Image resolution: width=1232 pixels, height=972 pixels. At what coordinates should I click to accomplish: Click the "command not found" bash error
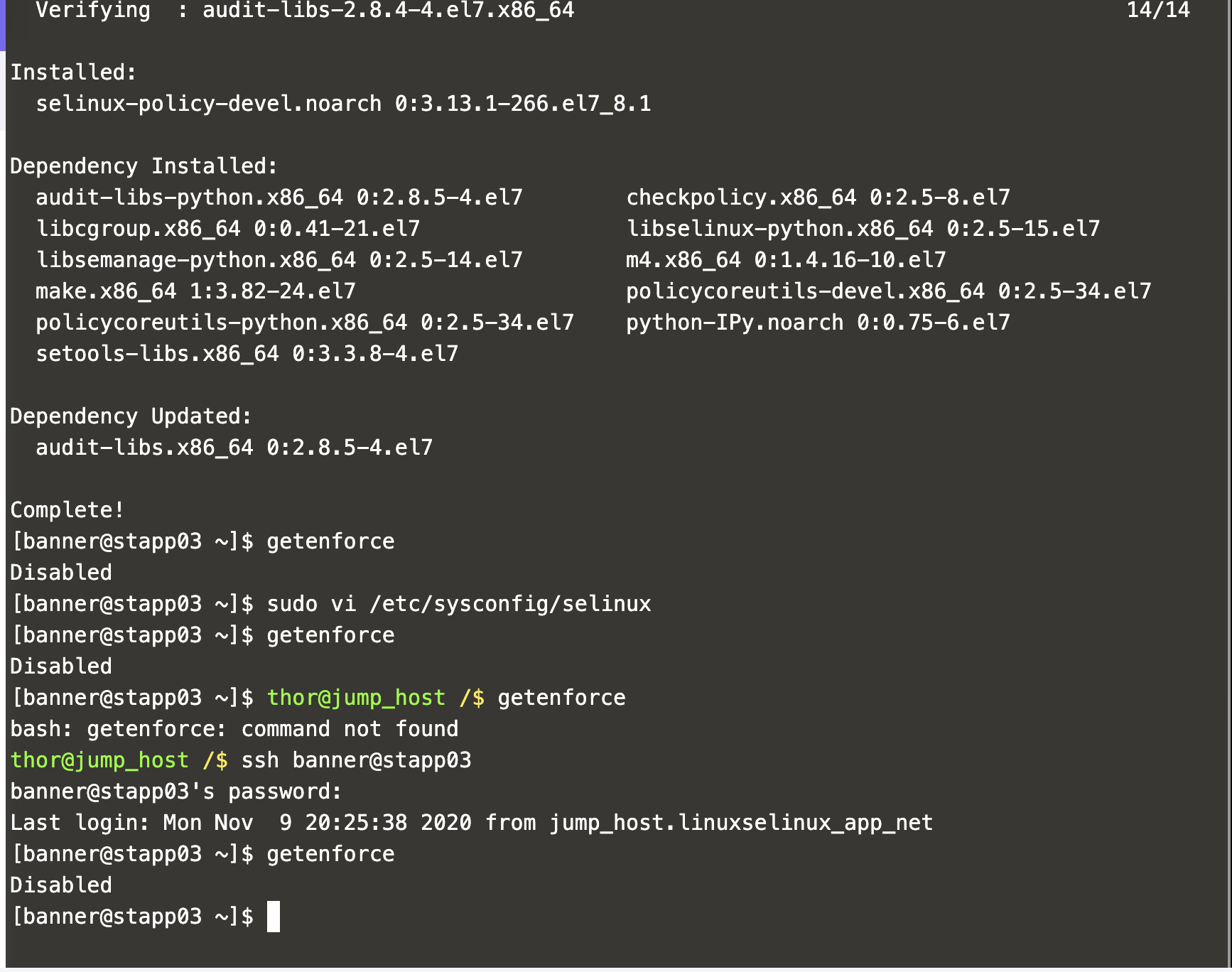[350, 729]
